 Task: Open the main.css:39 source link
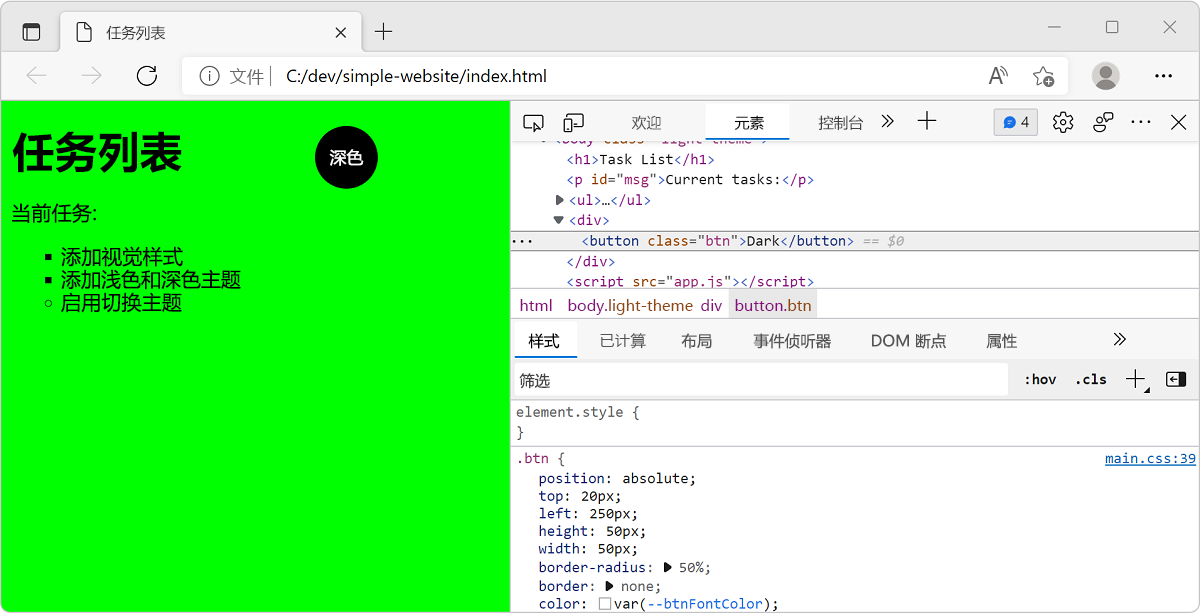coord(1150,459)
